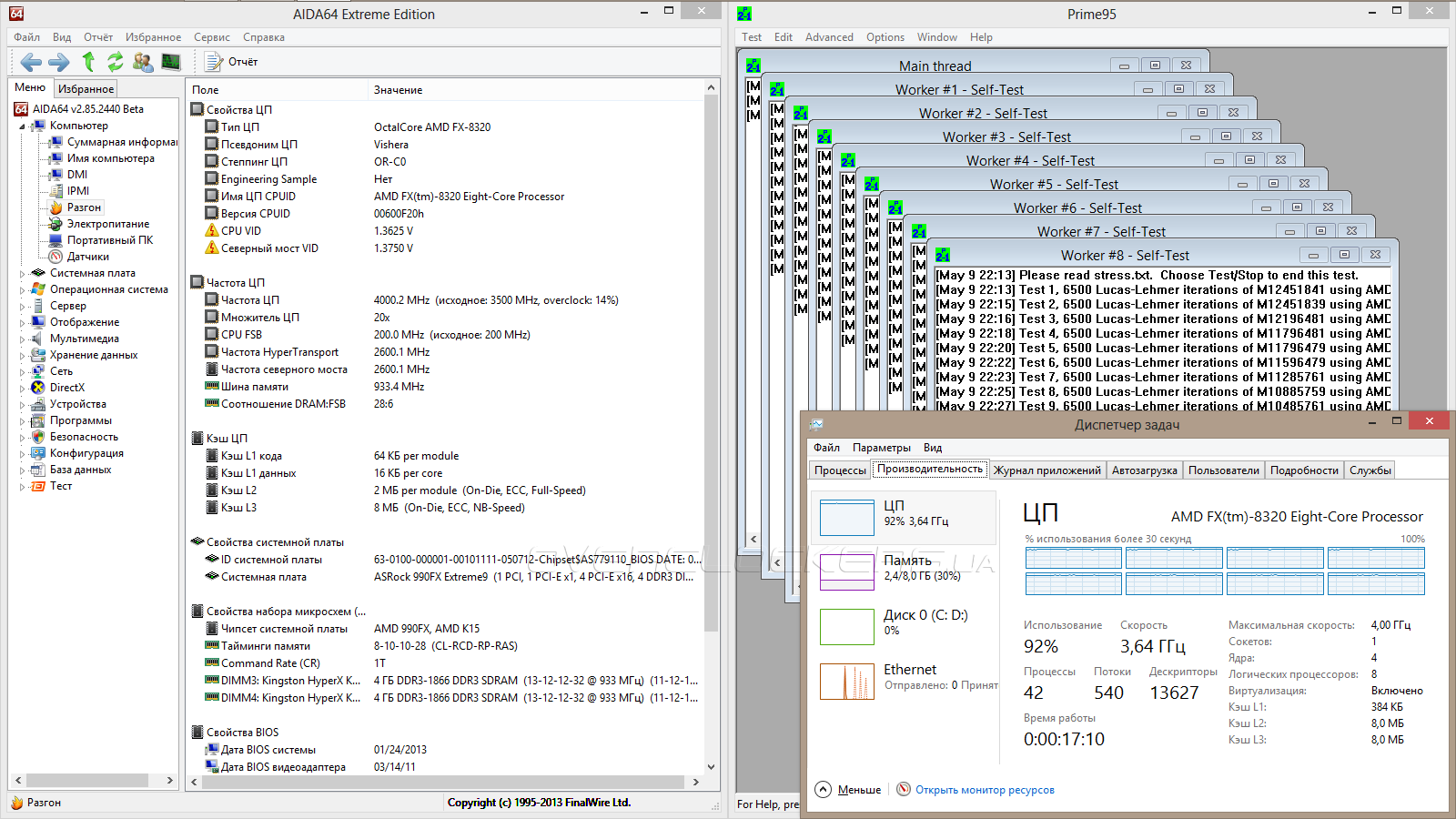
Task: Open Электропитание in the Computer tree
Action: click(x=107, y=224)
